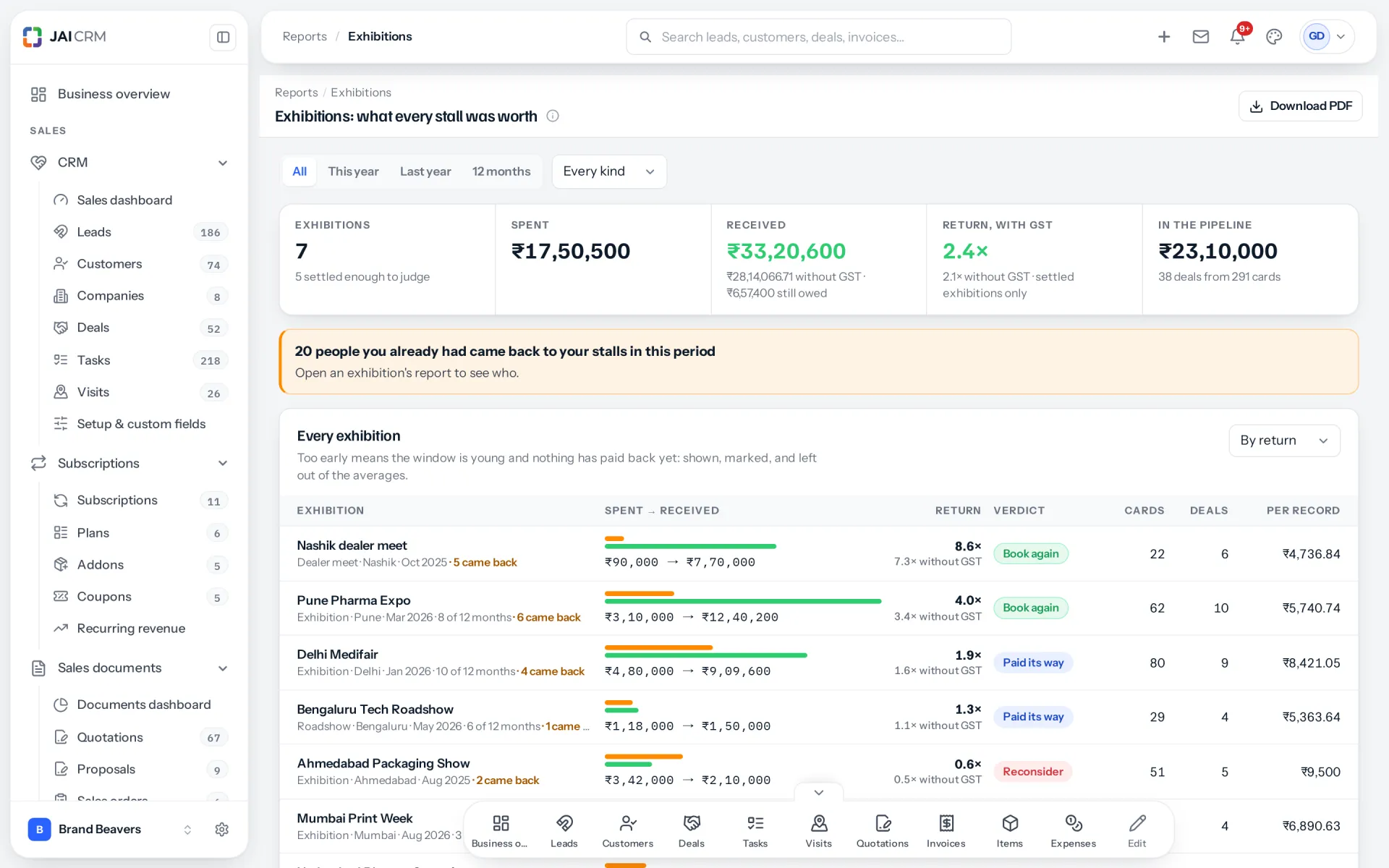
Task: Open Deals in the bottom dock
Action: tap(692, 830)
